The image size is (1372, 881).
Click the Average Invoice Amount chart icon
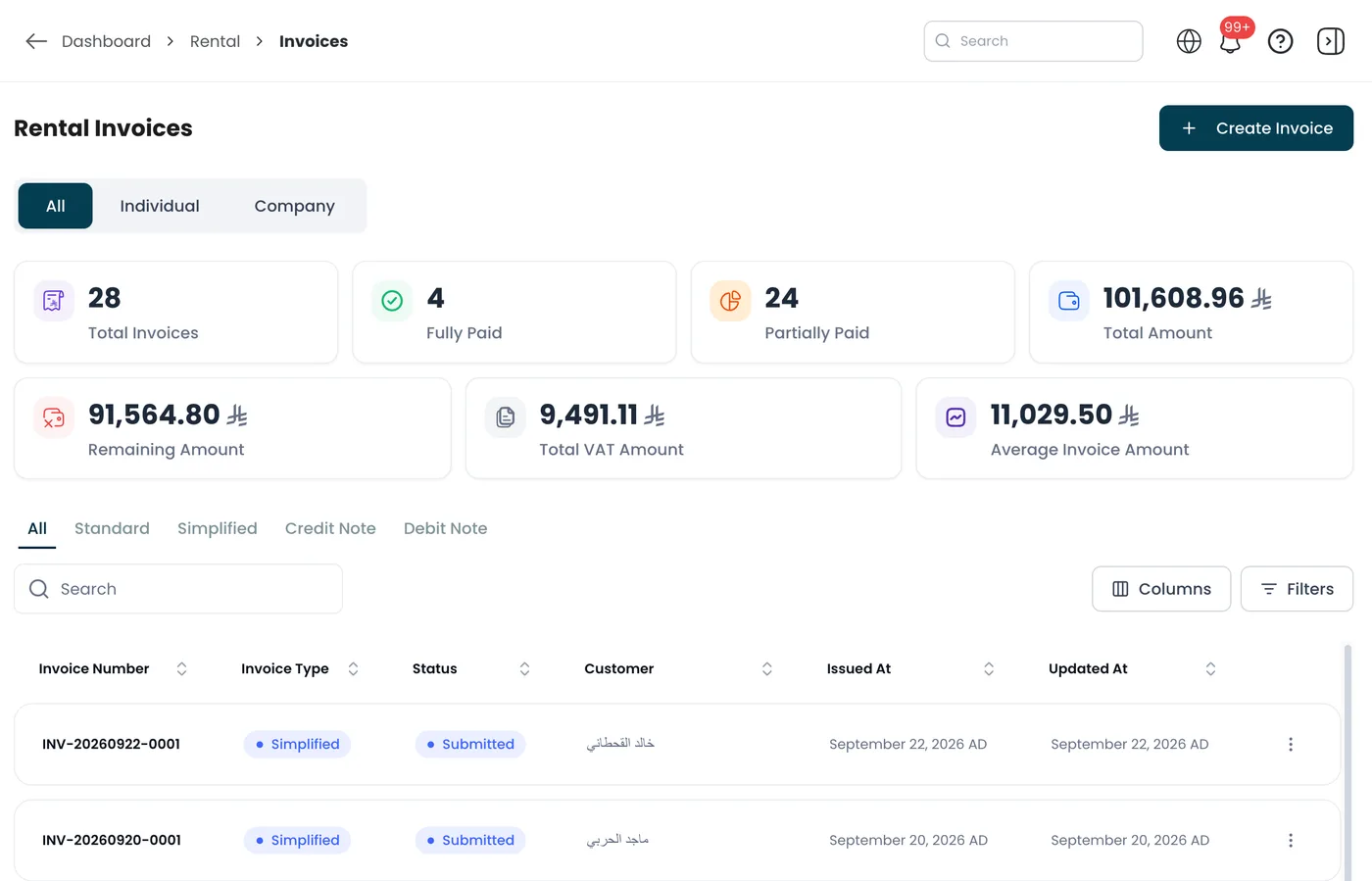(x=955, y=417)
